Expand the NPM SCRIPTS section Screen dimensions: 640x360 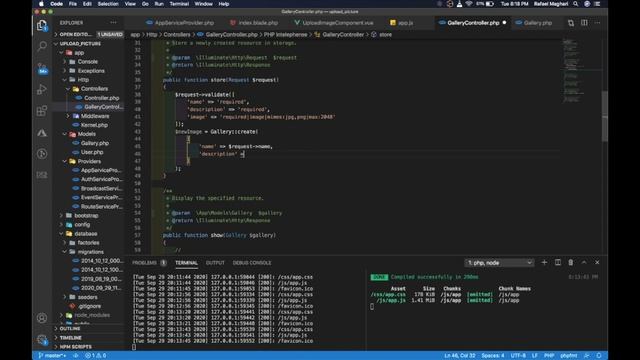76,347
